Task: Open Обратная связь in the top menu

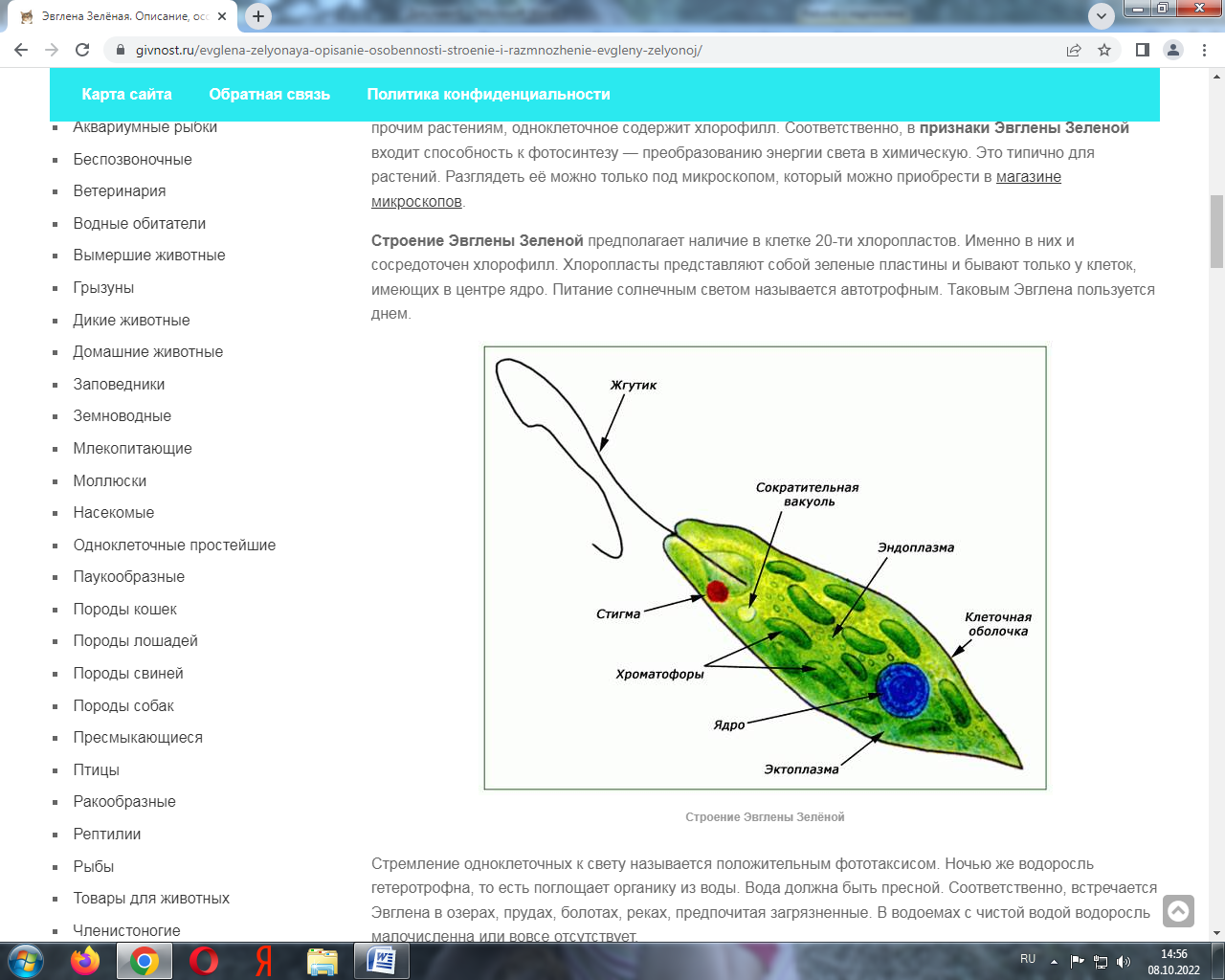Action: tap(270, 94)
